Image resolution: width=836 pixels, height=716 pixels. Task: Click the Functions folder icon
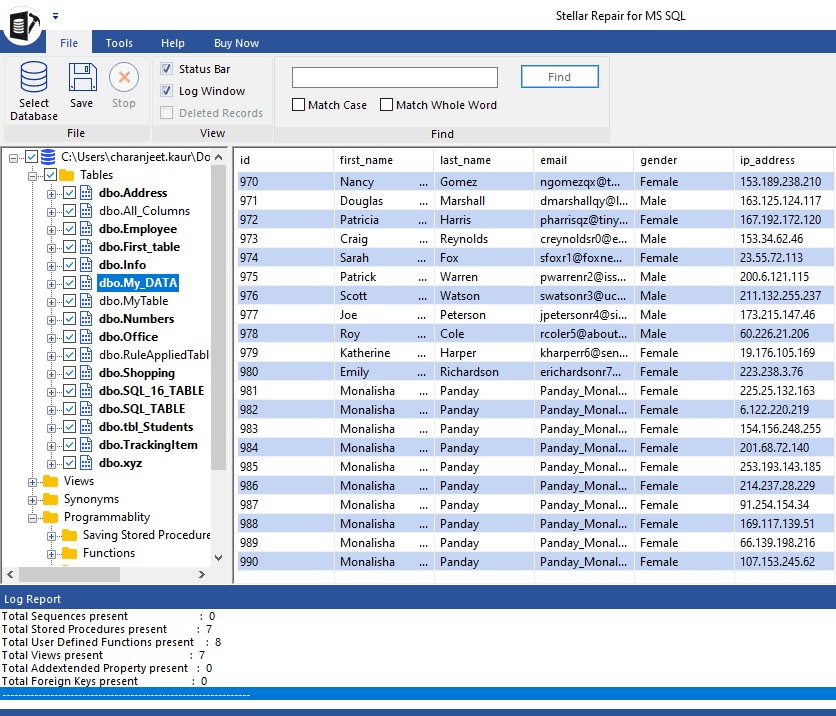point(69,553)
